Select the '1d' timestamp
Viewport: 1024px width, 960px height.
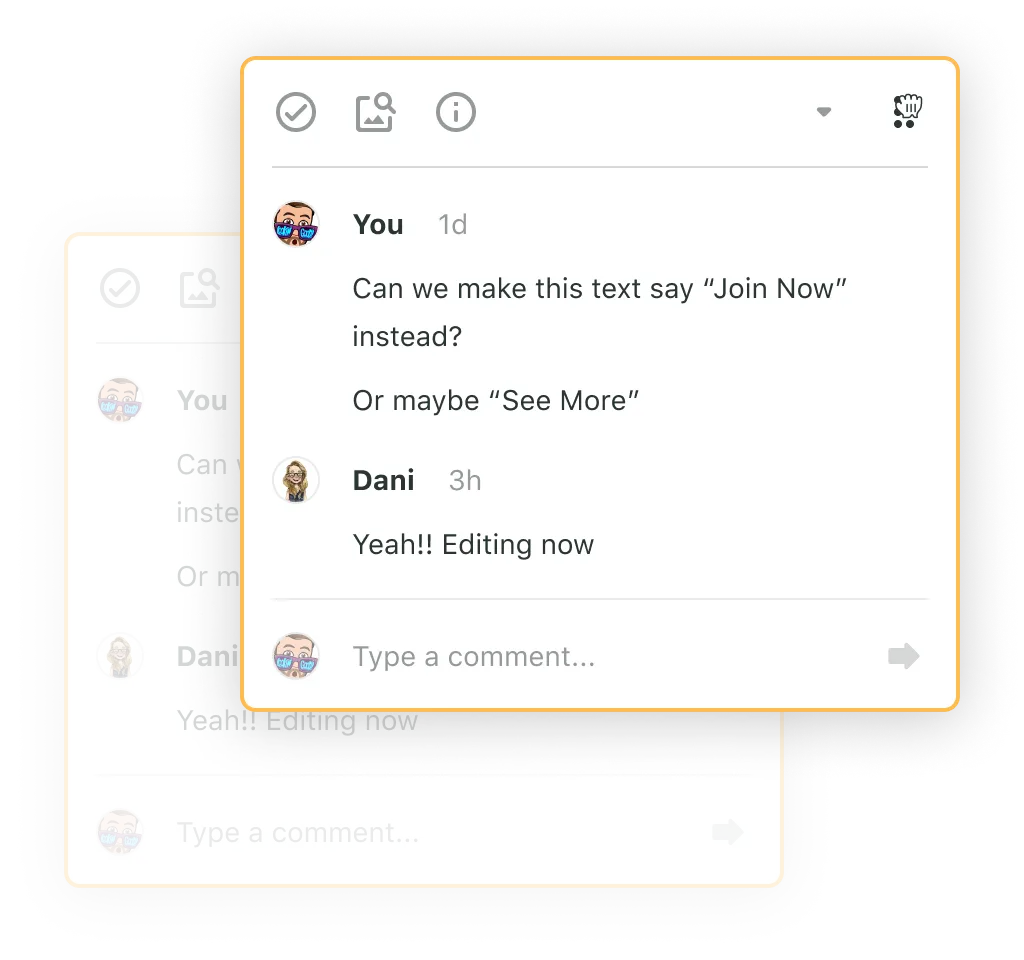pos(453,225)
